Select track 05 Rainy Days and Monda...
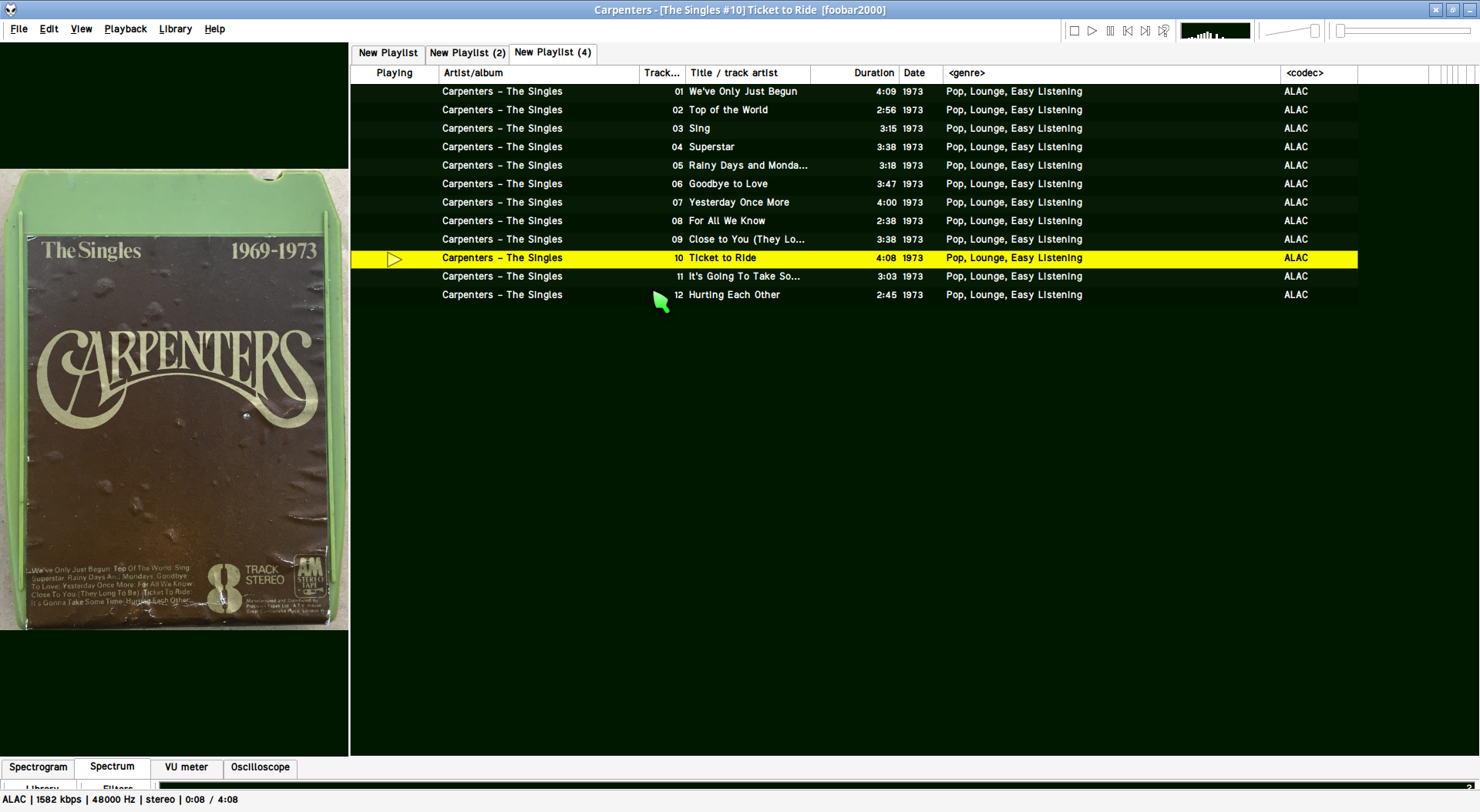Screen dimensions: 1480x812 [854, 166]
